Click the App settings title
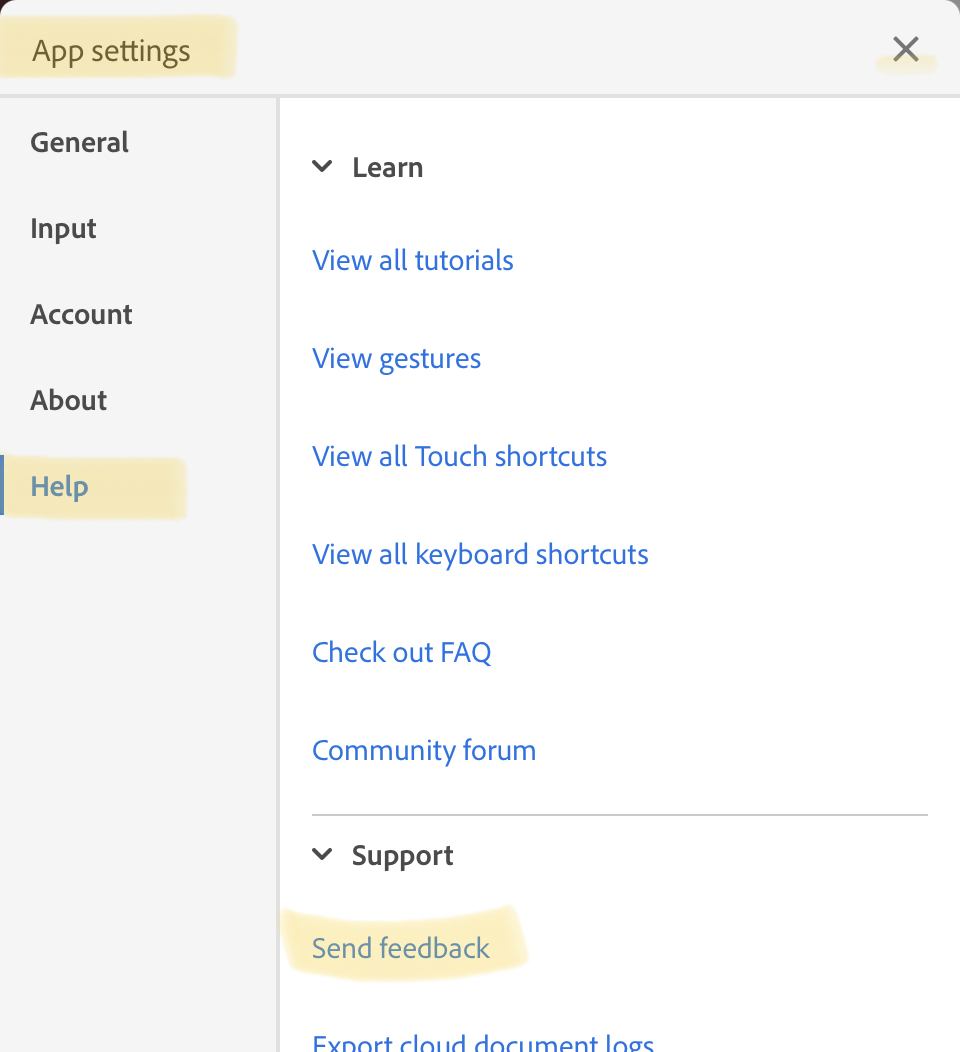960x1052 pixels. pyautogui.click(x=111, y=50)
